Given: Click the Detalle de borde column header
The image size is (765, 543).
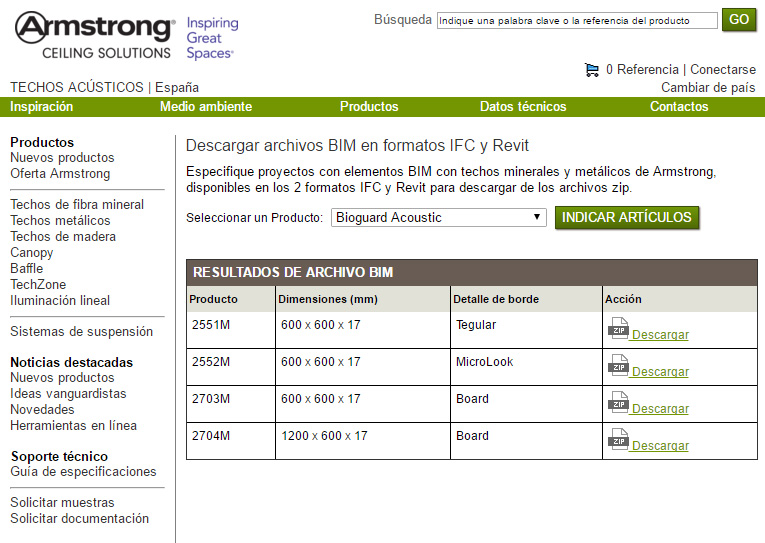Looking at the screenshot, I should click(526, 299).
